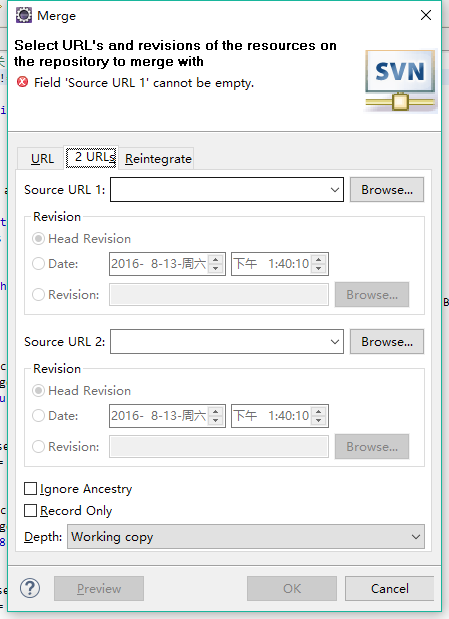The width and height of the screenshot is (449, 619).
Task: Select the 2 URLs tab
Action: tap(91, 157)
